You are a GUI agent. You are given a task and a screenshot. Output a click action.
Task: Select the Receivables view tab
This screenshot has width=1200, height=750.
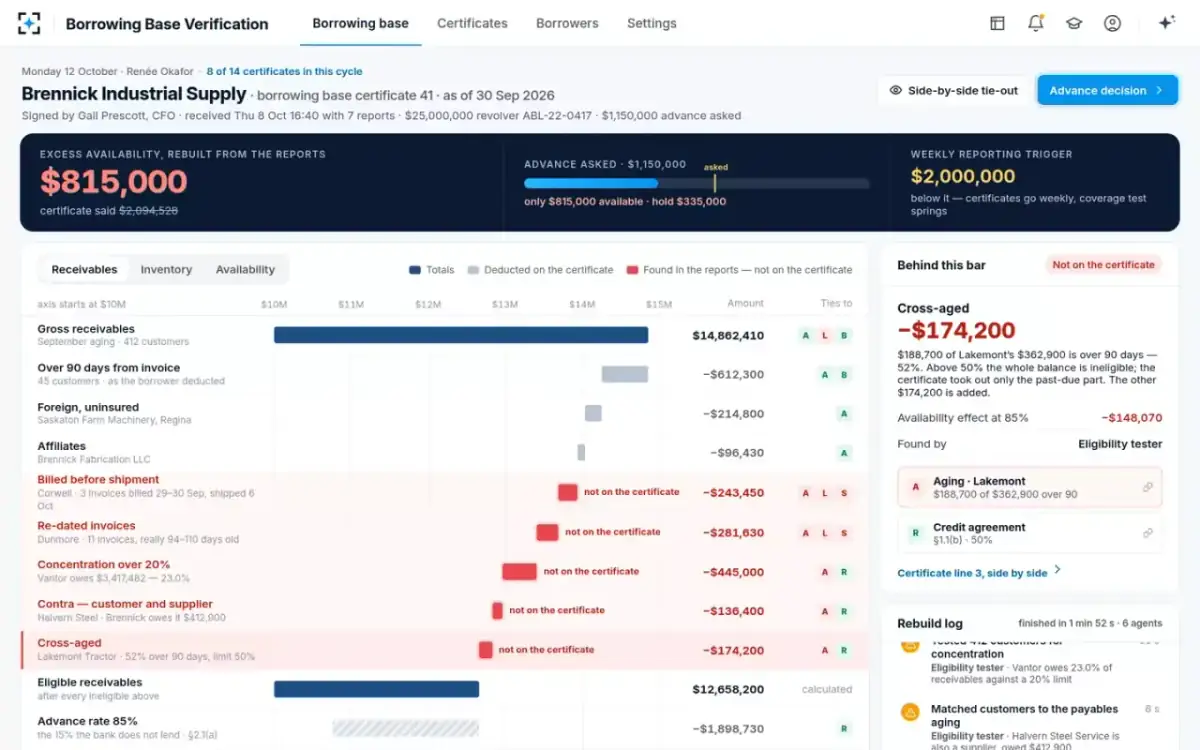click(84, 269)
